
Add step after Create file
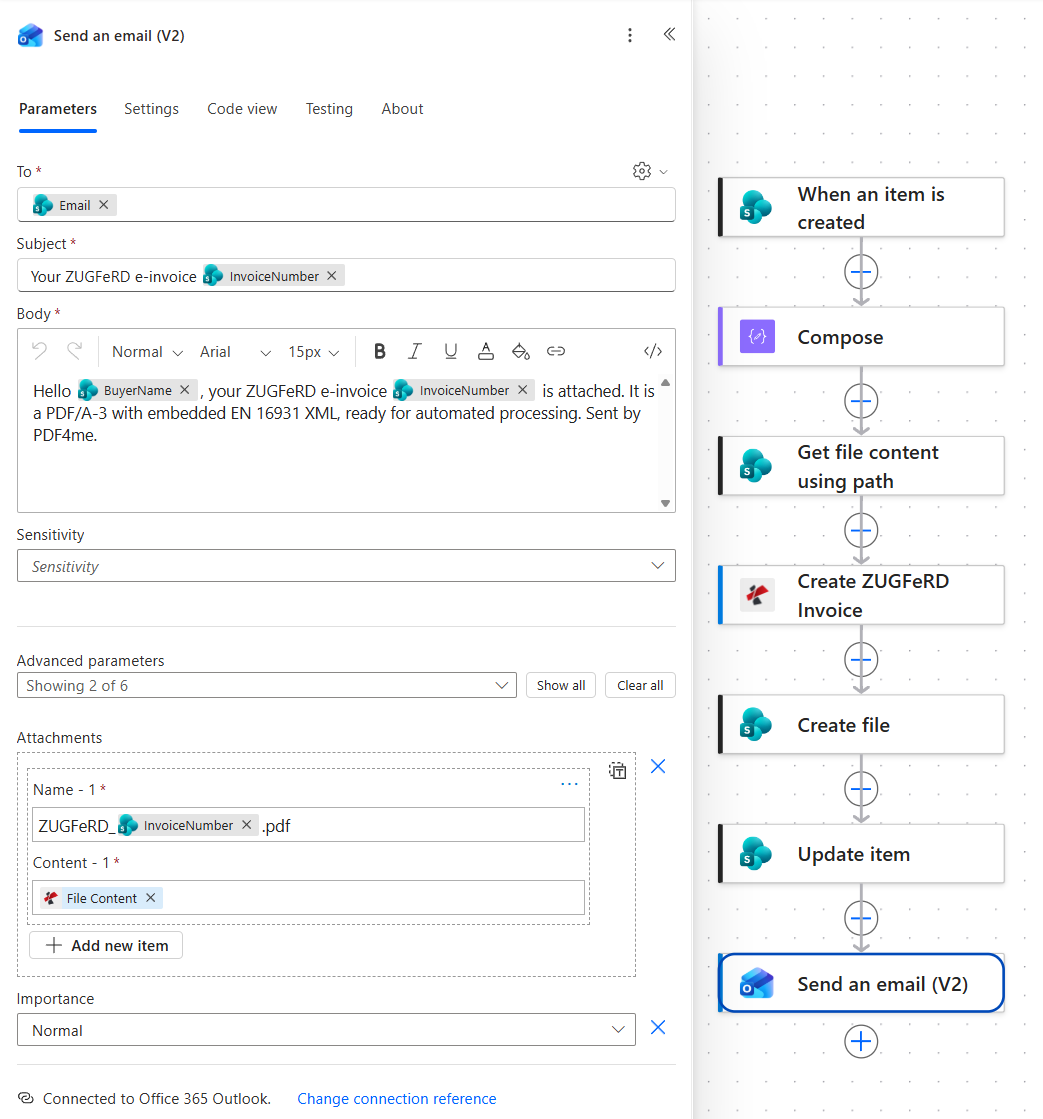click(861, 789)
